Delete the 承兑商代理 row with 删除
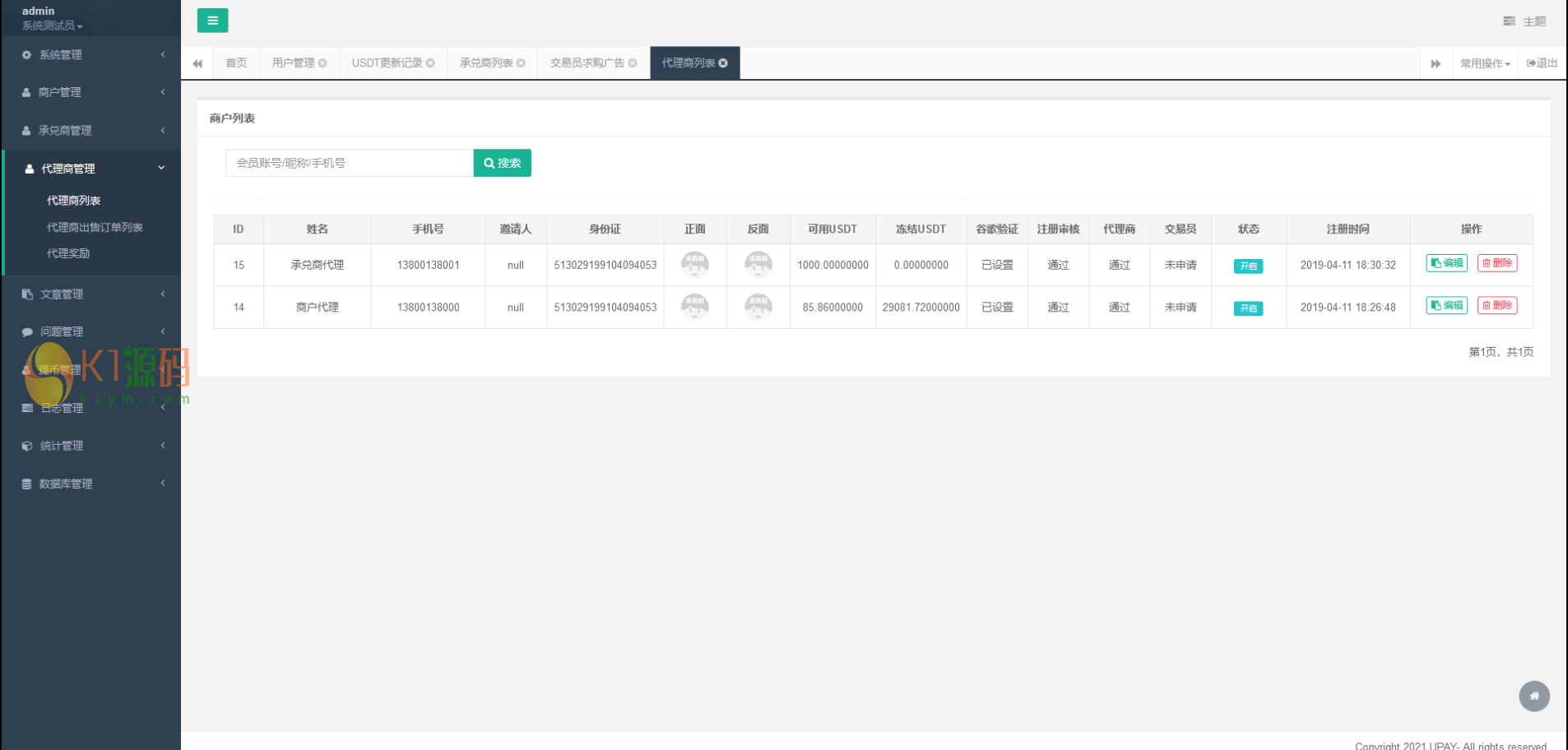This screenshot has height=750, width=1568. click(1497, 263)
